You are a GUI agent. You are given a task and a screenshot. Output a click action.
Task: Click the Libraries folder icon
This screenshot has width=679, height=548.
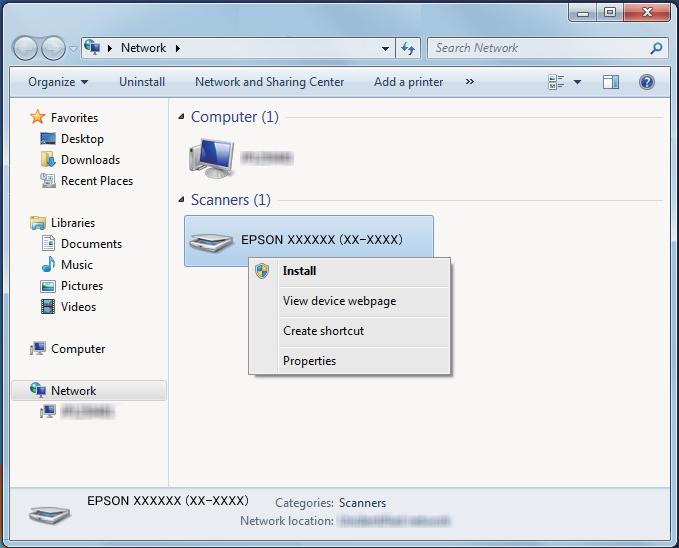point(38,223)
